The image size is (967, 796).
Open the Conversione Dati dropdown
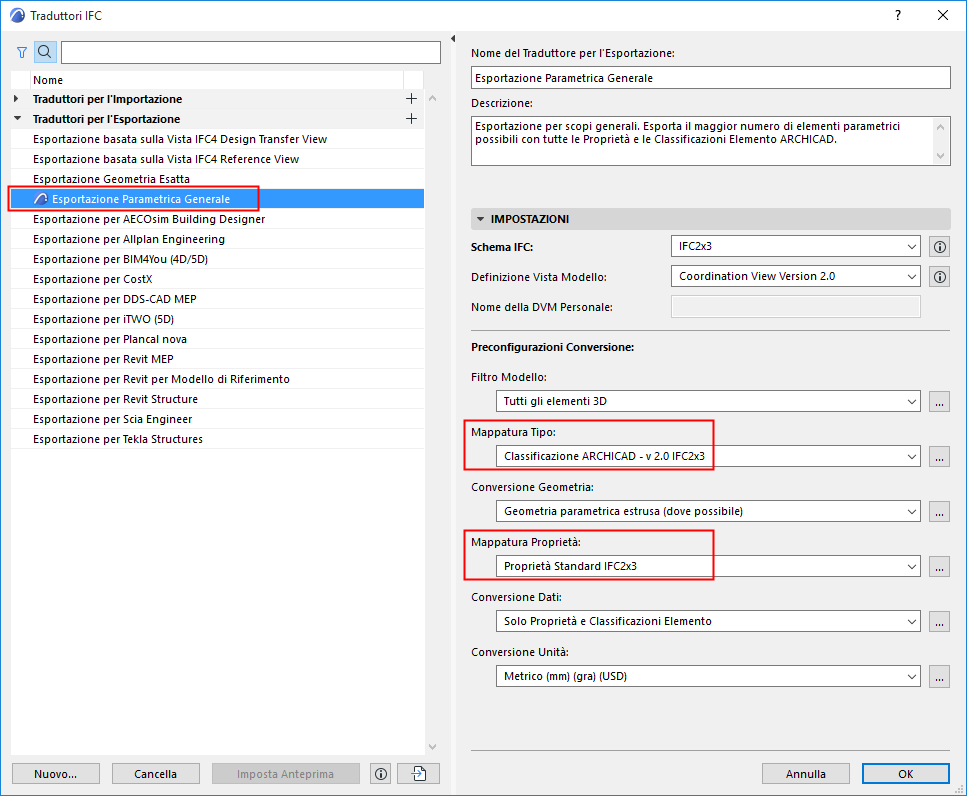coord(708,621)
